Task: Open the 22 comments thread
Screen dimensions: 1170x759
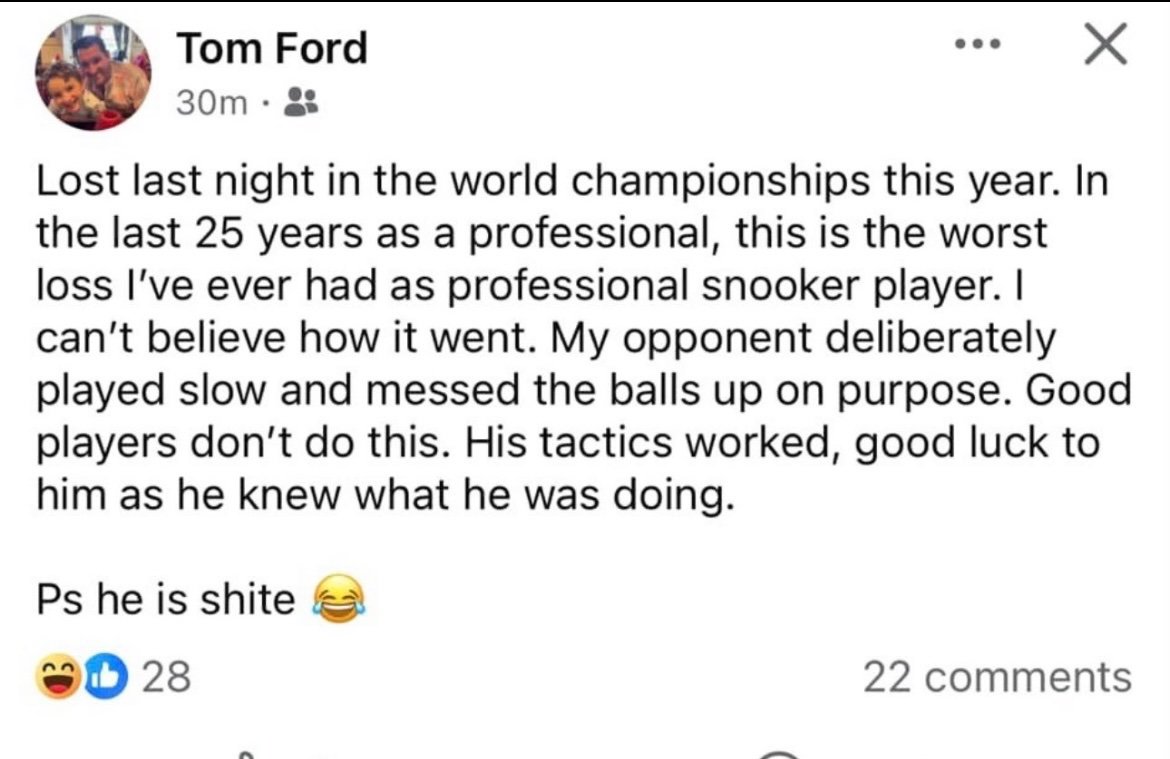Action: pyautogui.click(x=997, y=677)
